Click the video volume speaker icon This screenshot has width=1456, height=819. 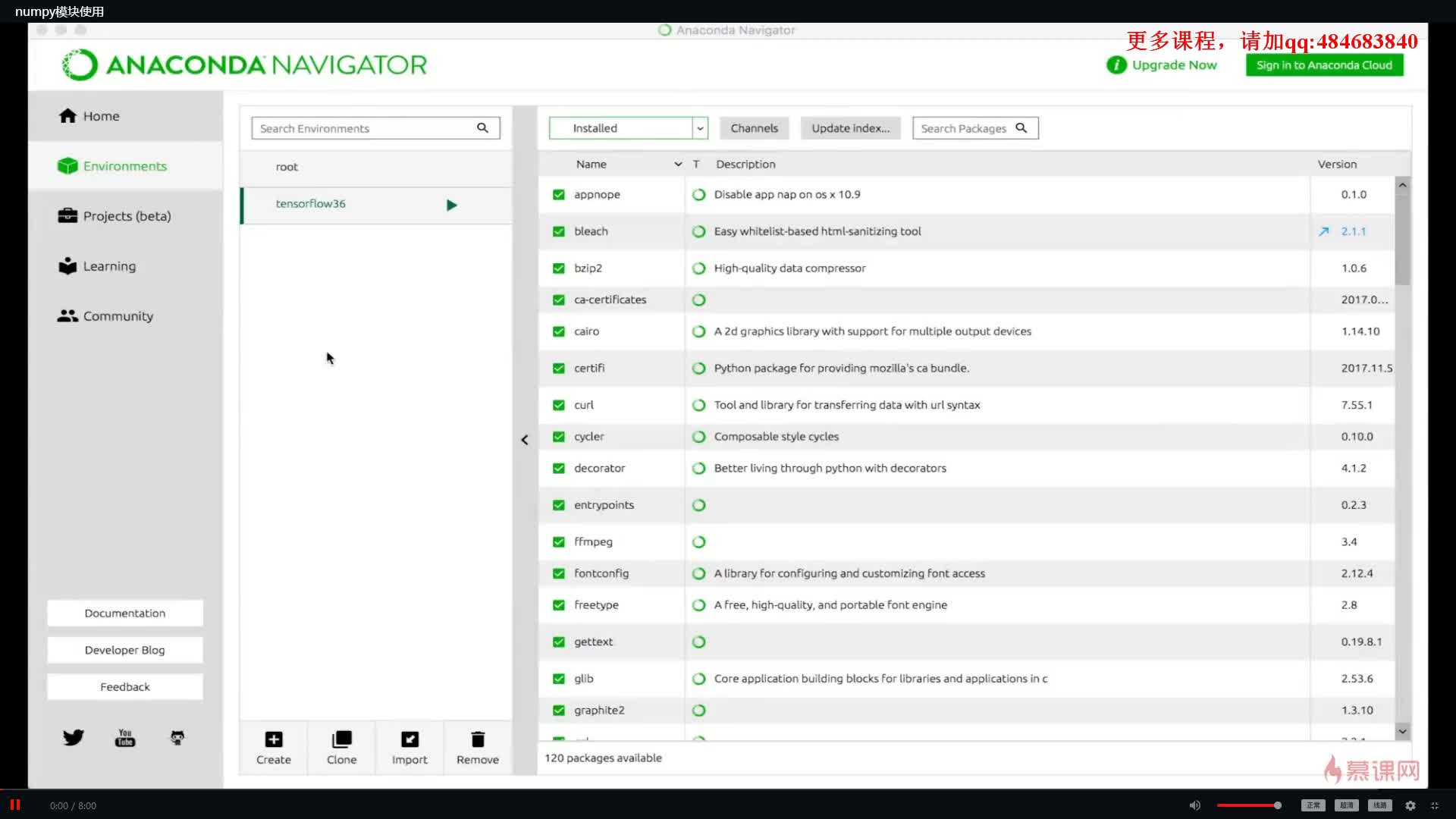[x=1194, y=805]
